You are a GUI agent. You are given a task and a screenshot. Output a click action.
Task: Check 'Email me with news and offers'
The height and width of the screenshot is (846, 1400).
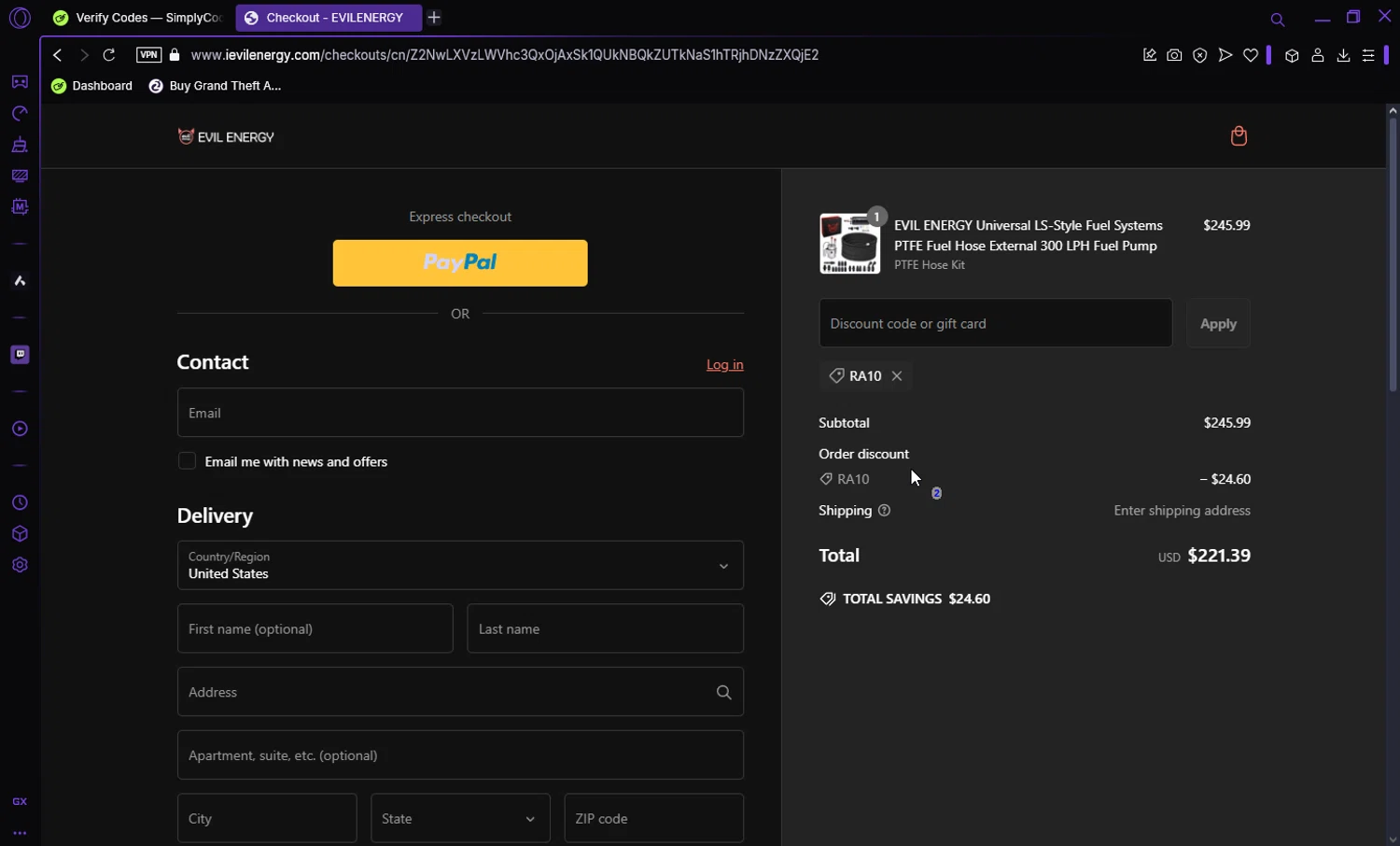click(187, 461)
